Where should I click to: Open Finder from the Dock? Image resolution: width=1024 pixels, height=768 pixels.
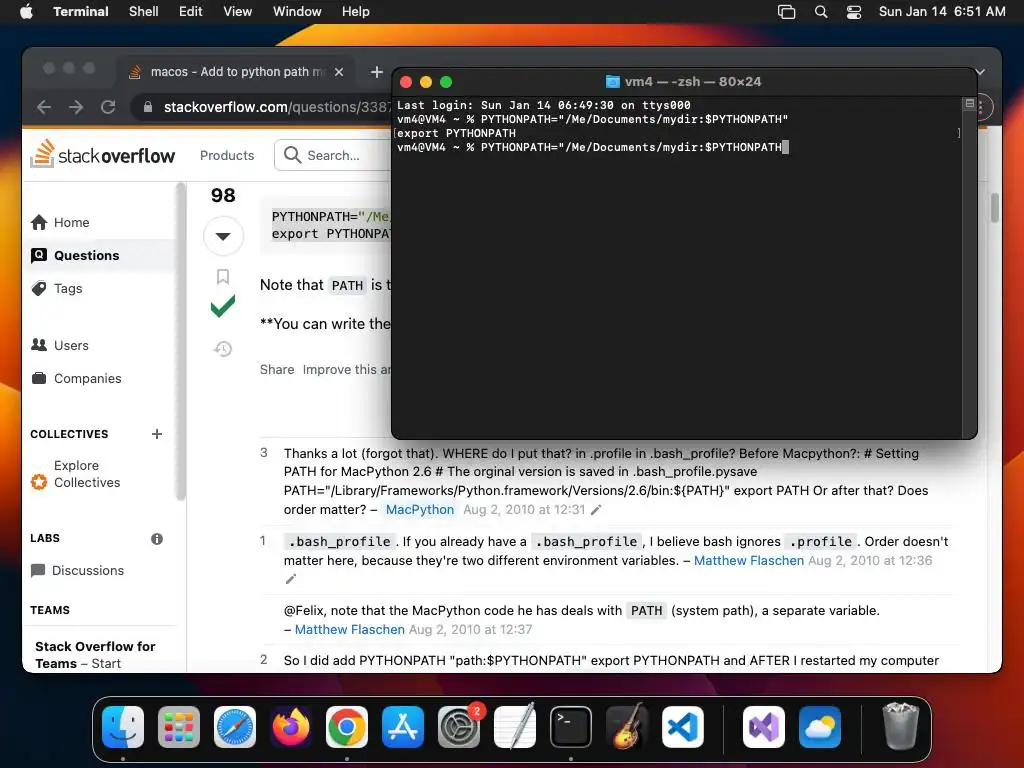(x=123, y=727)
